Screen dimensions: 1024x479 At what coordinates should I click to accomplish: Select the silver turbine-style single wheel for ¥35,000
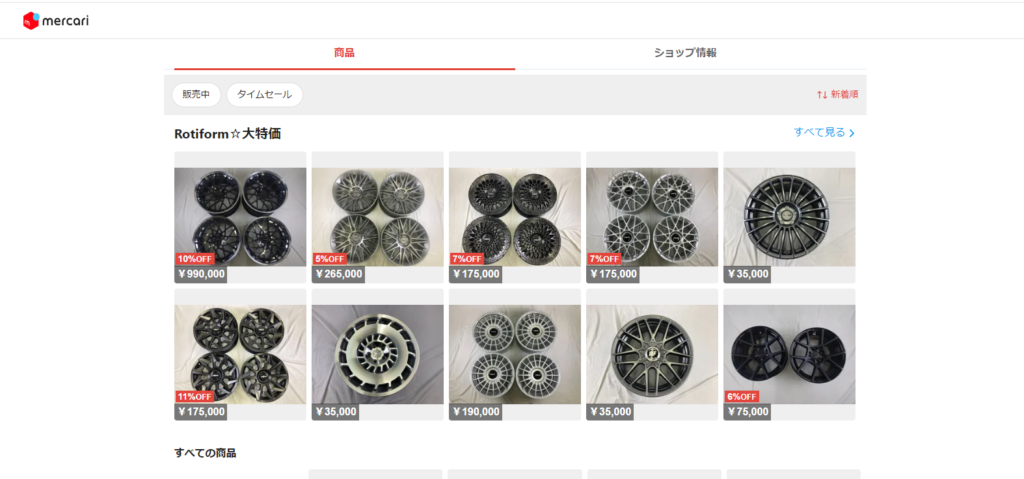(377, 352)
